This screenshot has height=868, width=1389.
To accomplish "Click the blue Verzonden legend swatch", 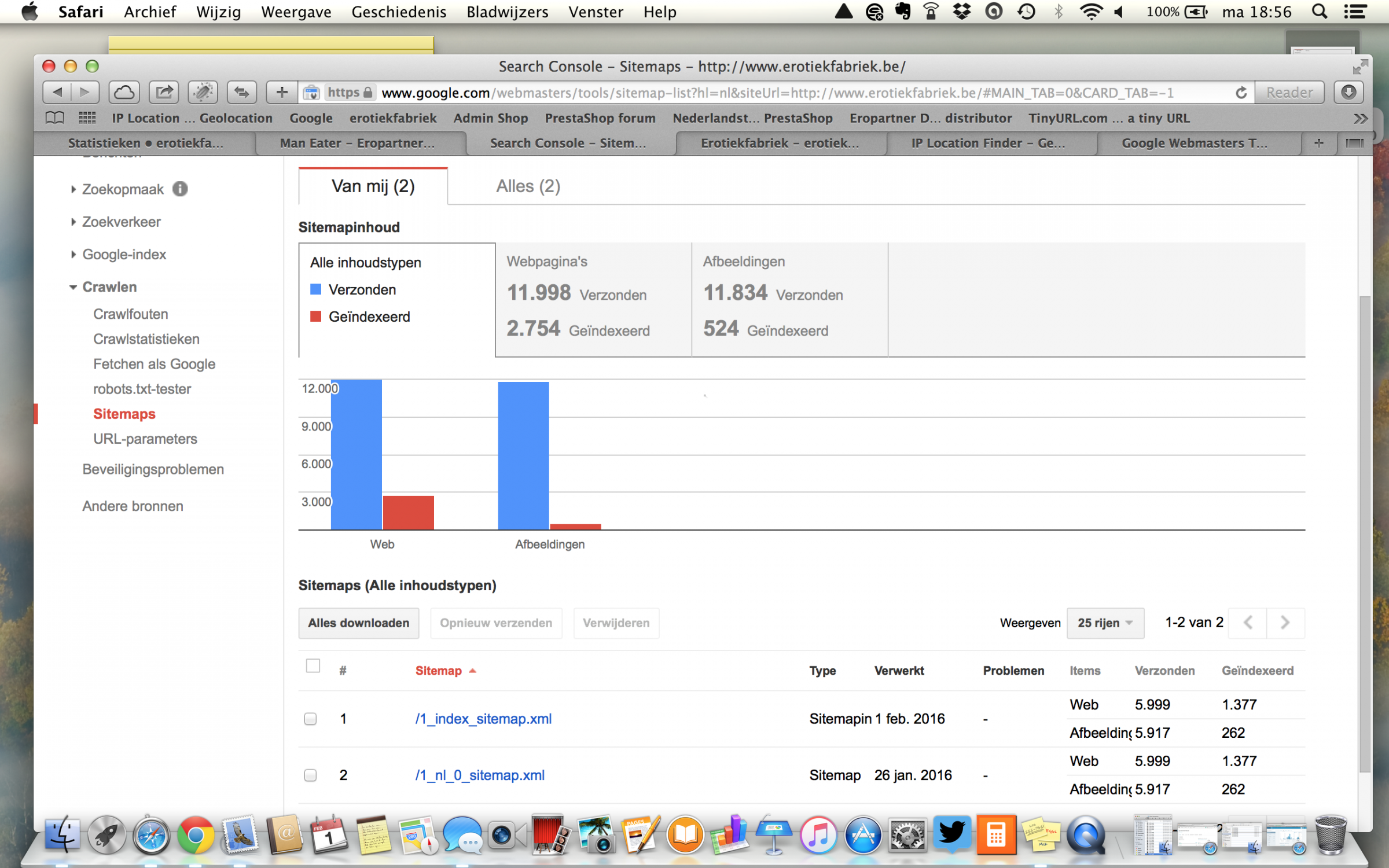I will point(316,289).
